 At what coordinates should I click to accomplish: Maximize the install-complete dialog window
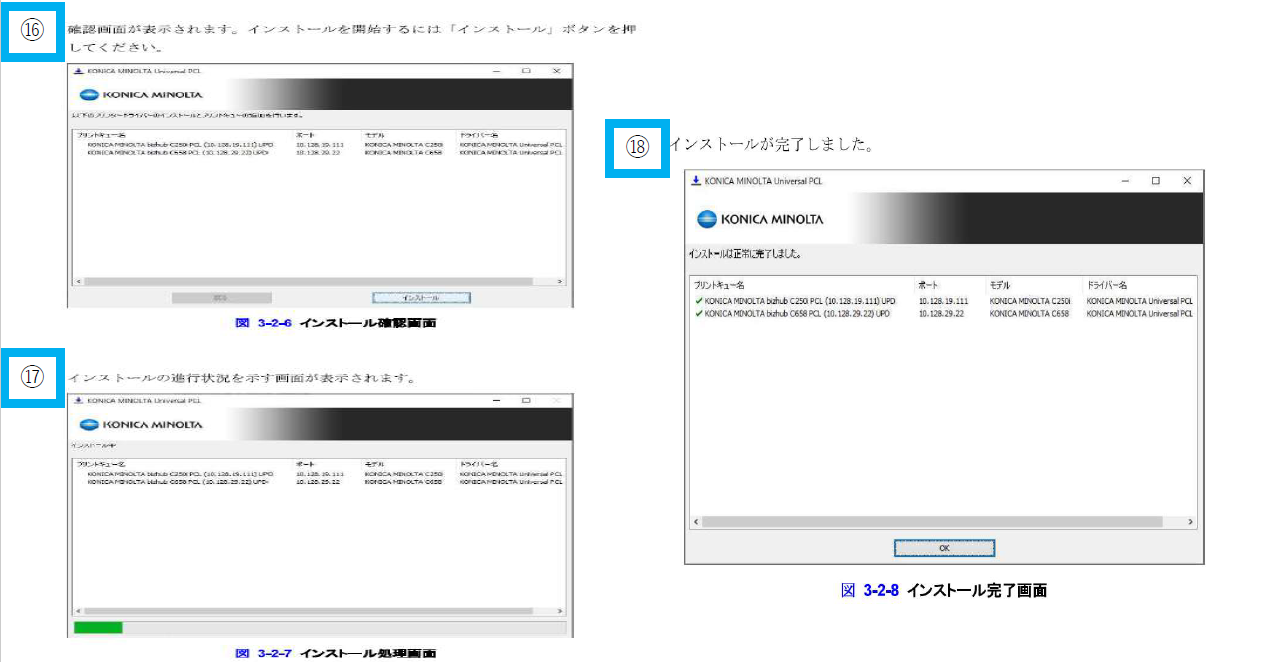point(1155,181)
